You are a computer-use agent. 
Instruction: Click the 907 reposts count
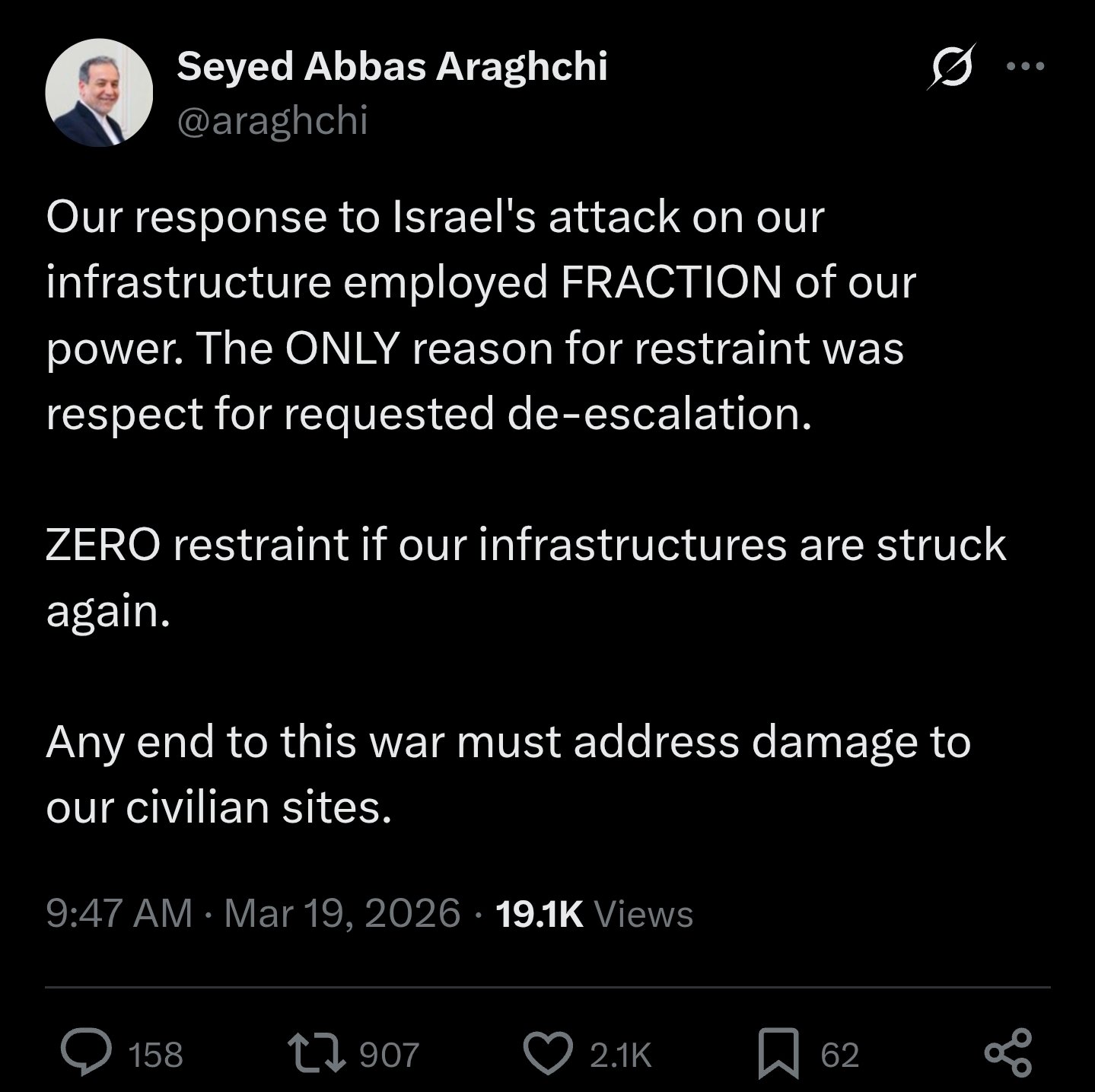[389, 1055]
